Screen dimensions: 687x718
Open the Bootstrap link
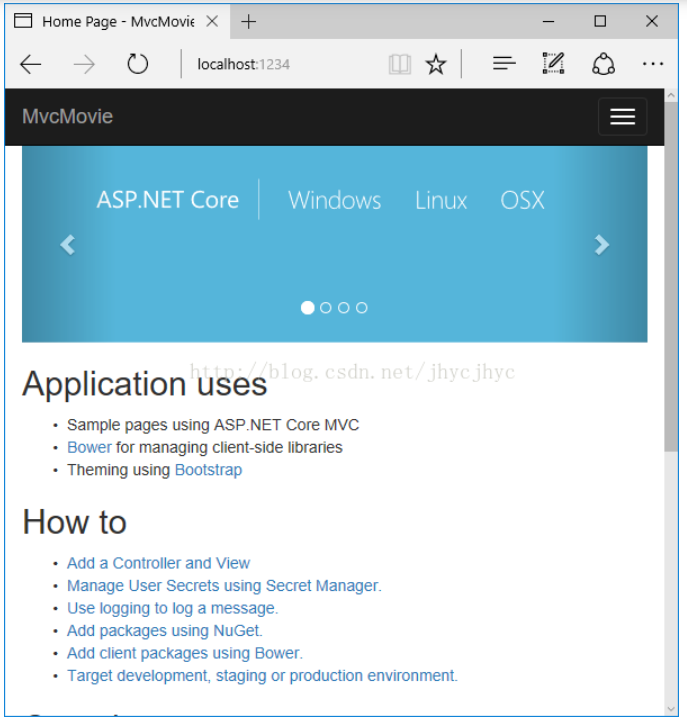click(x=208, y=470)
